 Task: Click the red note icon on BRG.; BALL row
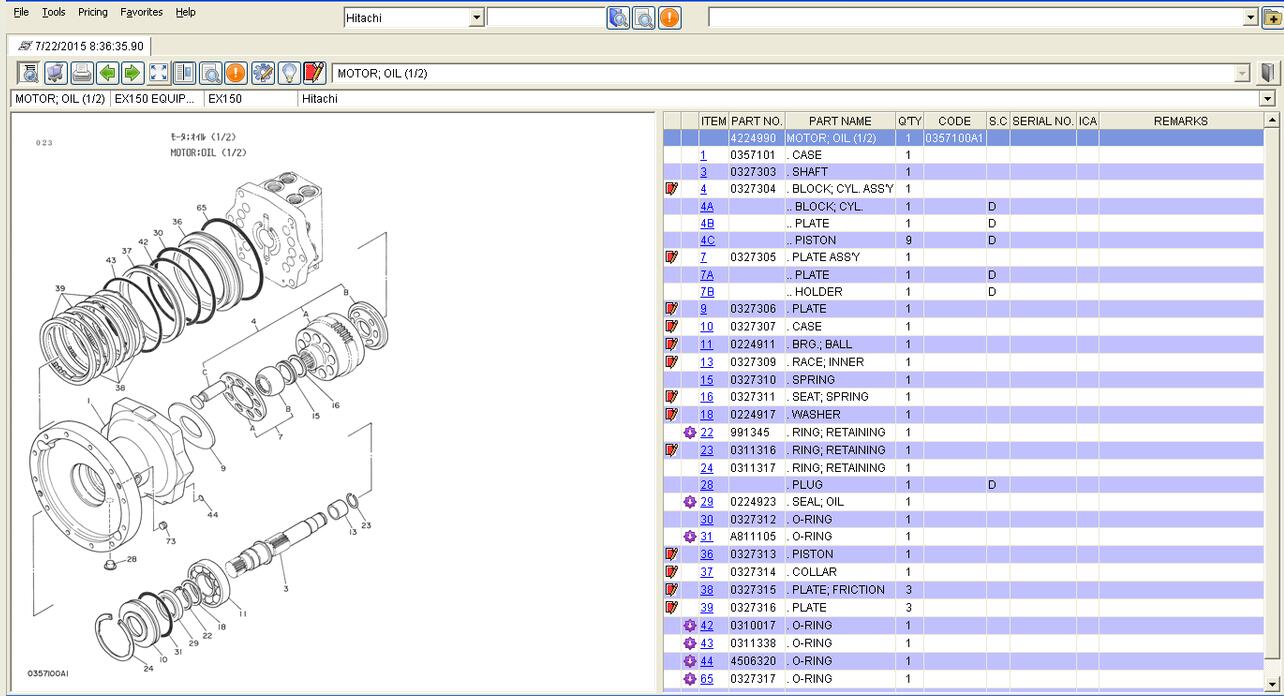point(672,344)
